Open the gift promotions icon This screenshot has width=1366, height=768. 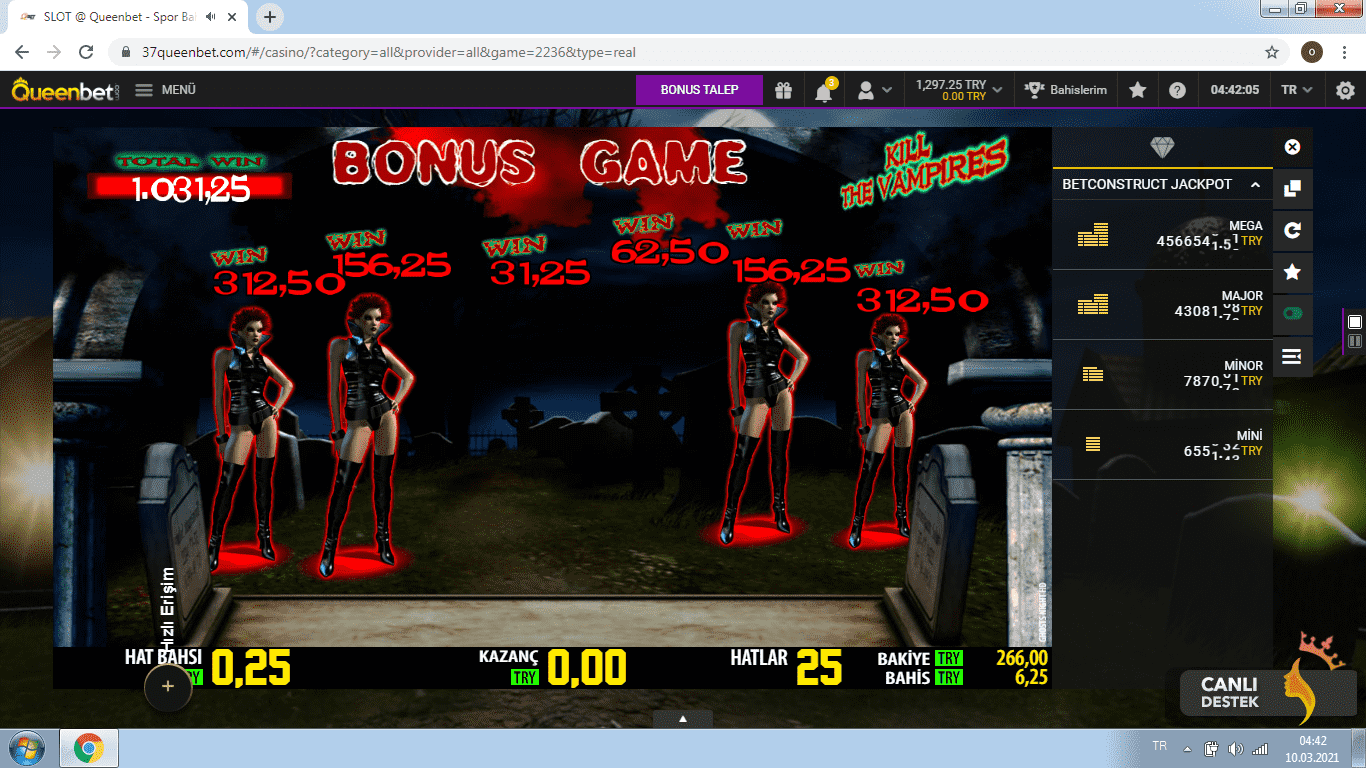pyautogui.click(x=783, y=91)
